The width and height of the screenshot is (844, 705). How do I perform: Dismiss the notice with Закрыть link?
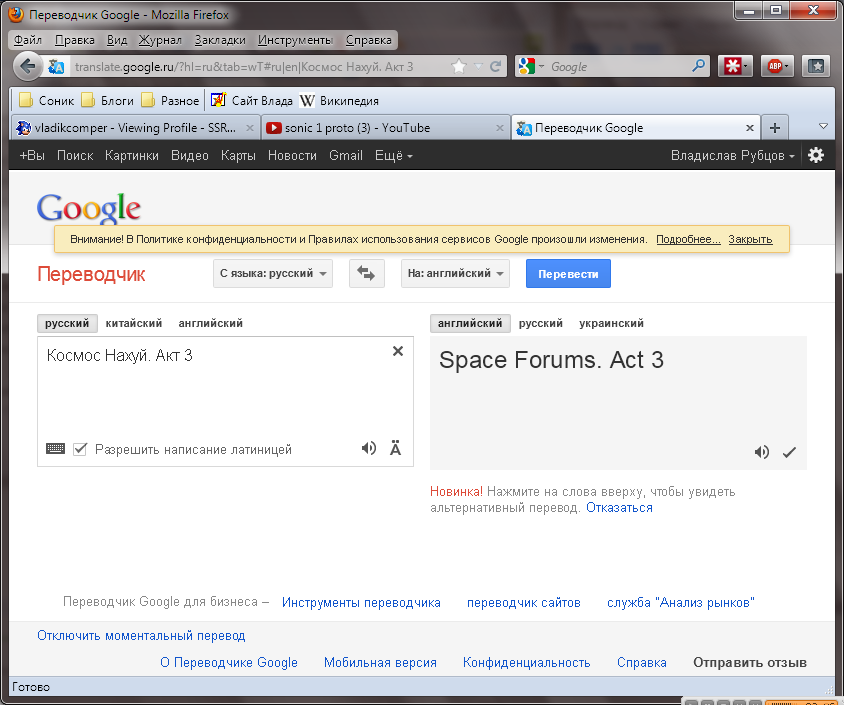(x=750, y=239)
